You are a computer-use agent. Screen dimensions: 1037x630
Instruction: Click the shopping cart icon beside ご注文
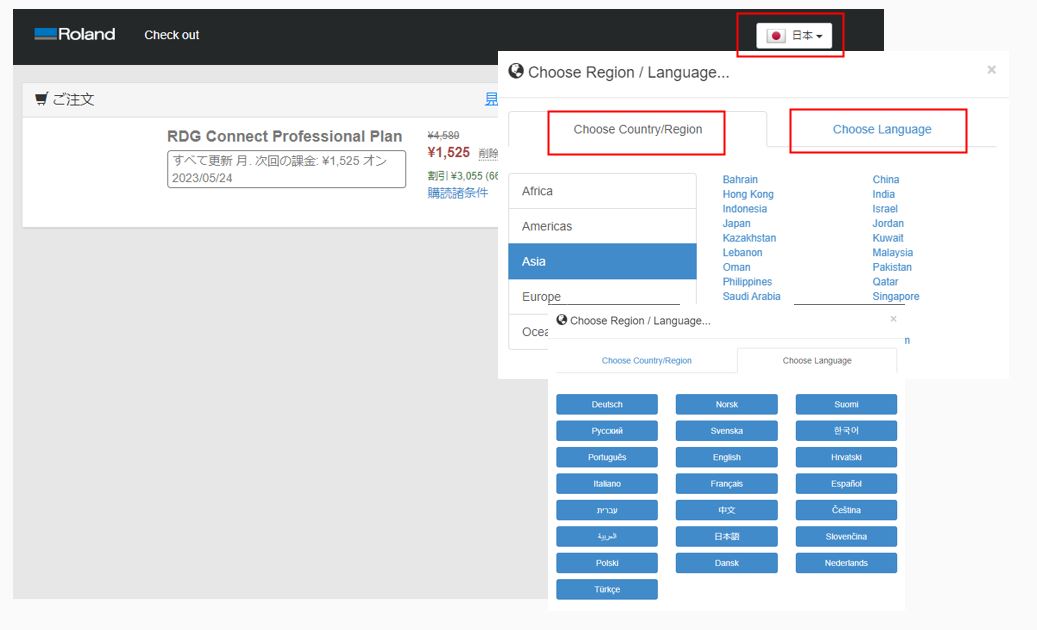(x=42, y=99)
